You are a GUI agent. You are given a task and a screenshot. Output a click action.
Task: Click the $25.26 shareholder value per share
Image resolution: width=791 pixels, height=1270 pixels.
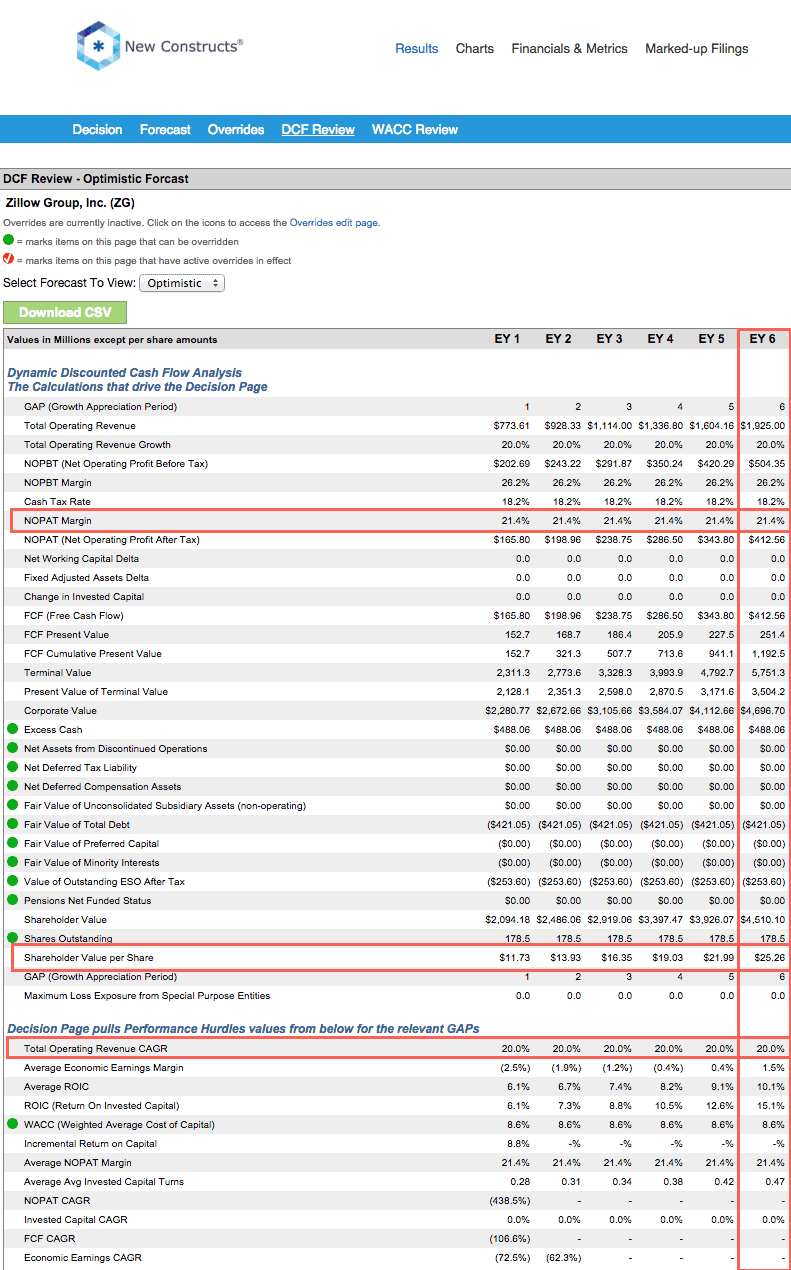767,957
